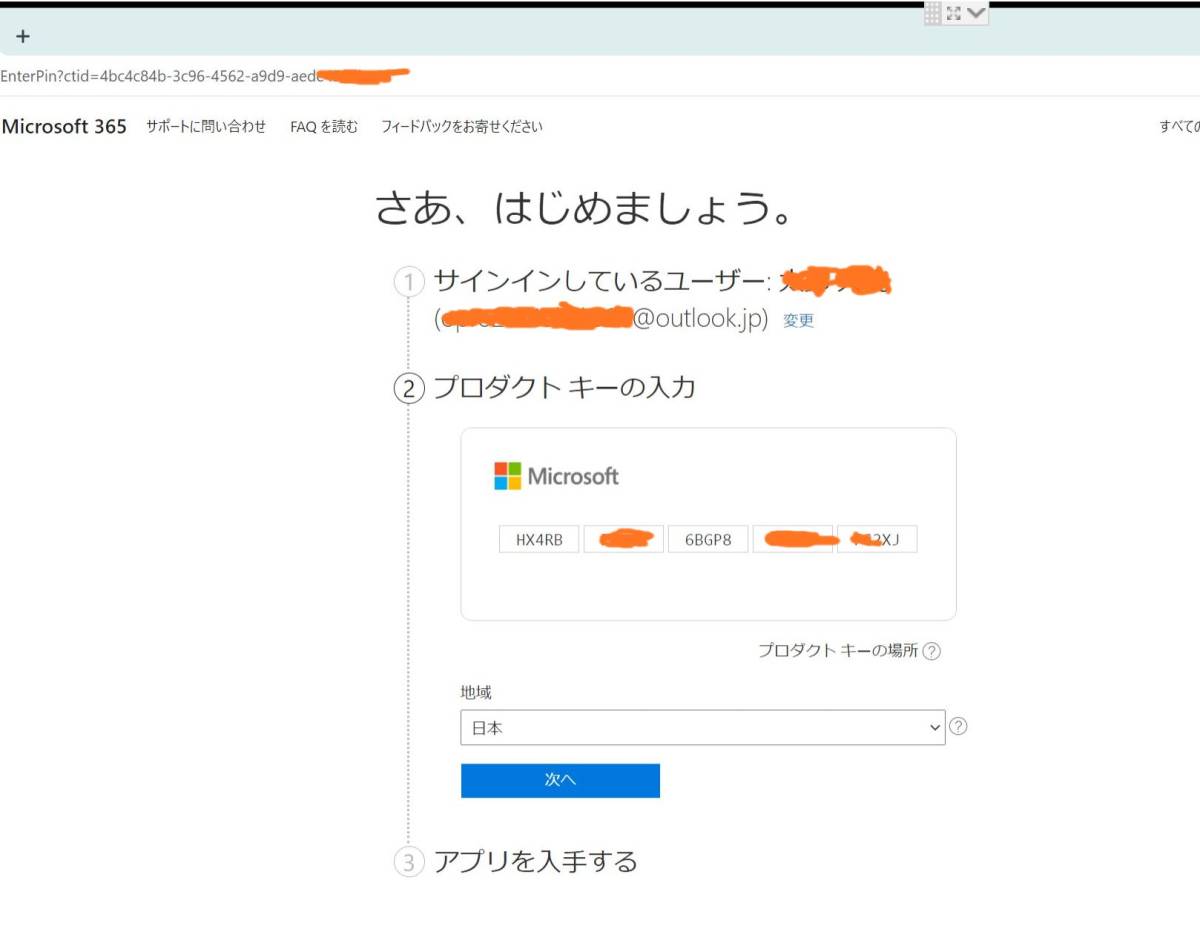Viewport: 1200px width, 946px height.
Task: Open Microsoft 365 home link
Action: pos(65,126)
